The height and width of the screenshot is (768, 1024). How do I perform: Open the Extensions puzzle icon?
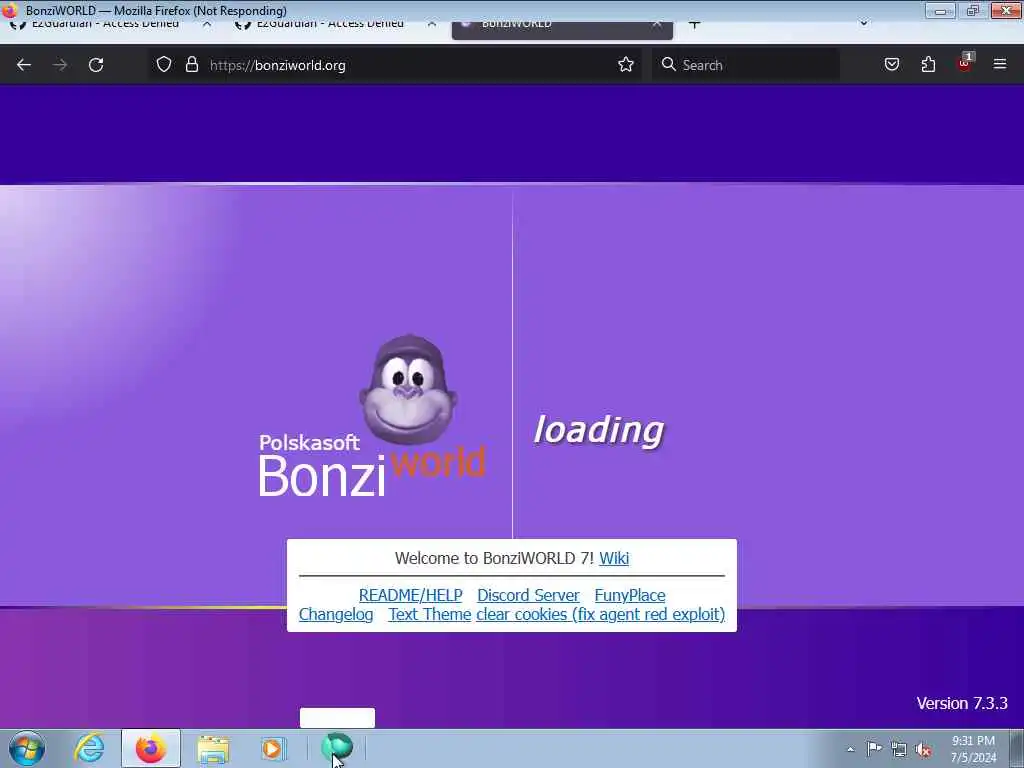928,64
